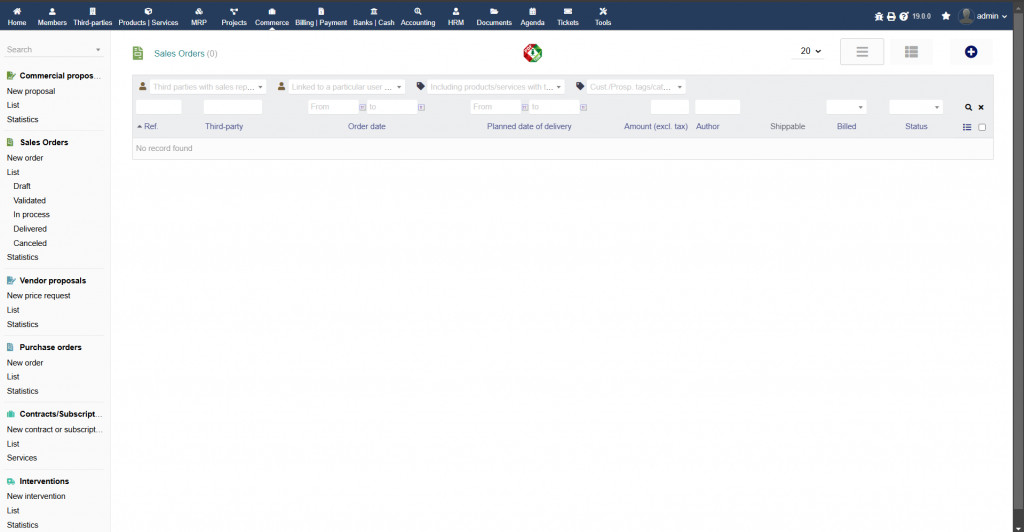The width and height of the screenshot is (1024, 532).
Task: Open Cust./Prosp. tags/categories filter
Action: pos(635,87)
